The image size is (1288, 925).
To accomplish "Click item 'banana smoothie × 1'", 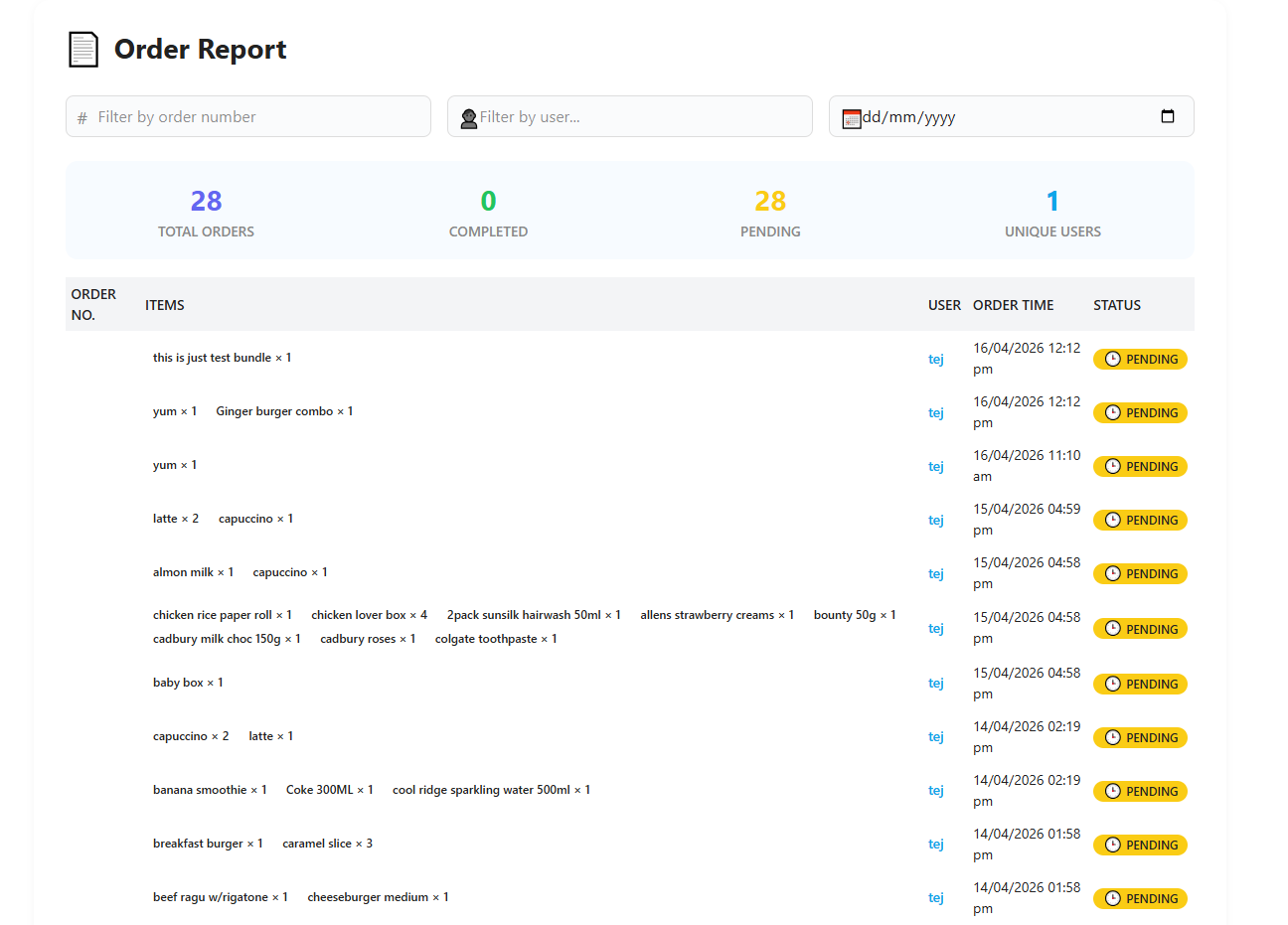I will [210, 790].
